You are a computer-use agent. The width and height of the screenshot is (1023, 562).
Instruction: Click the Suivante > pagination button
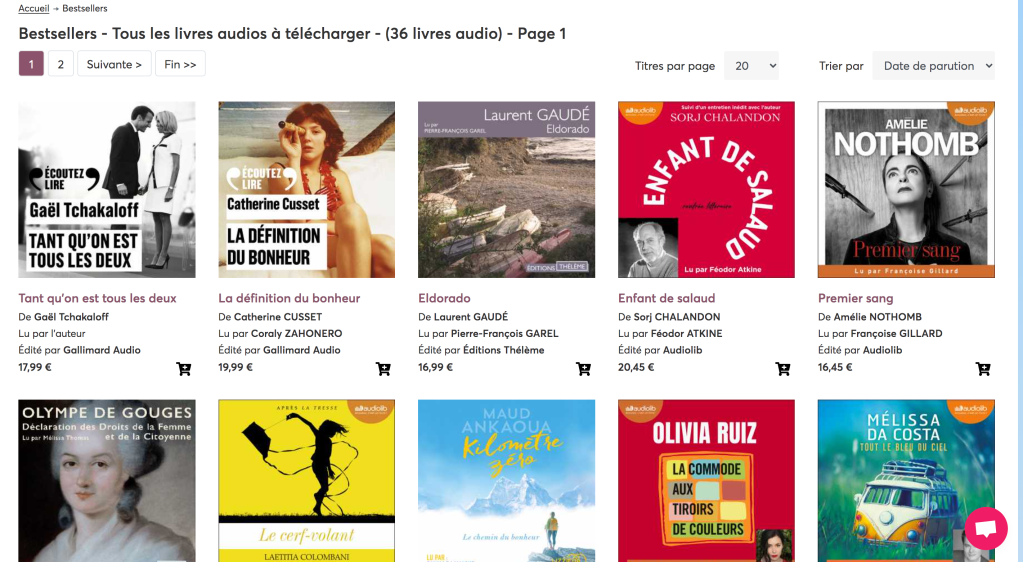[114, 64]
